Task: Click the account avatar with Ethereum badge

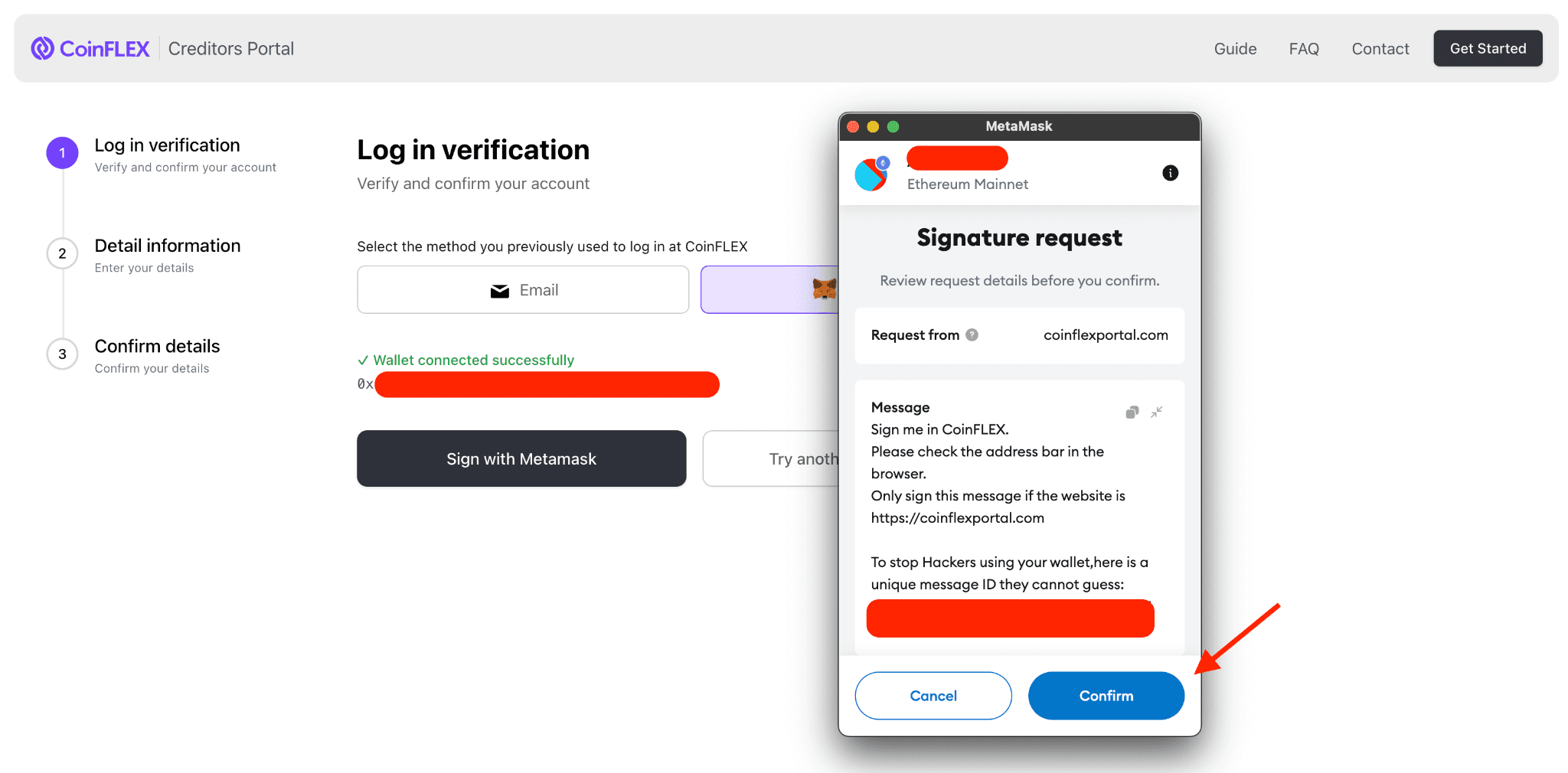Action: click(871, 174)
